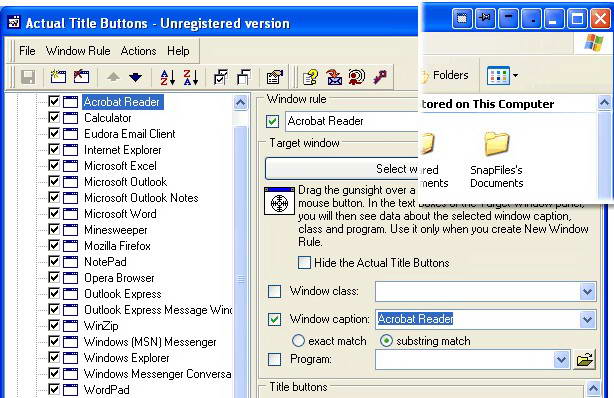Toggle the Window rule enabled checkbox
614x398 pixels.
[x=273, y=121]
